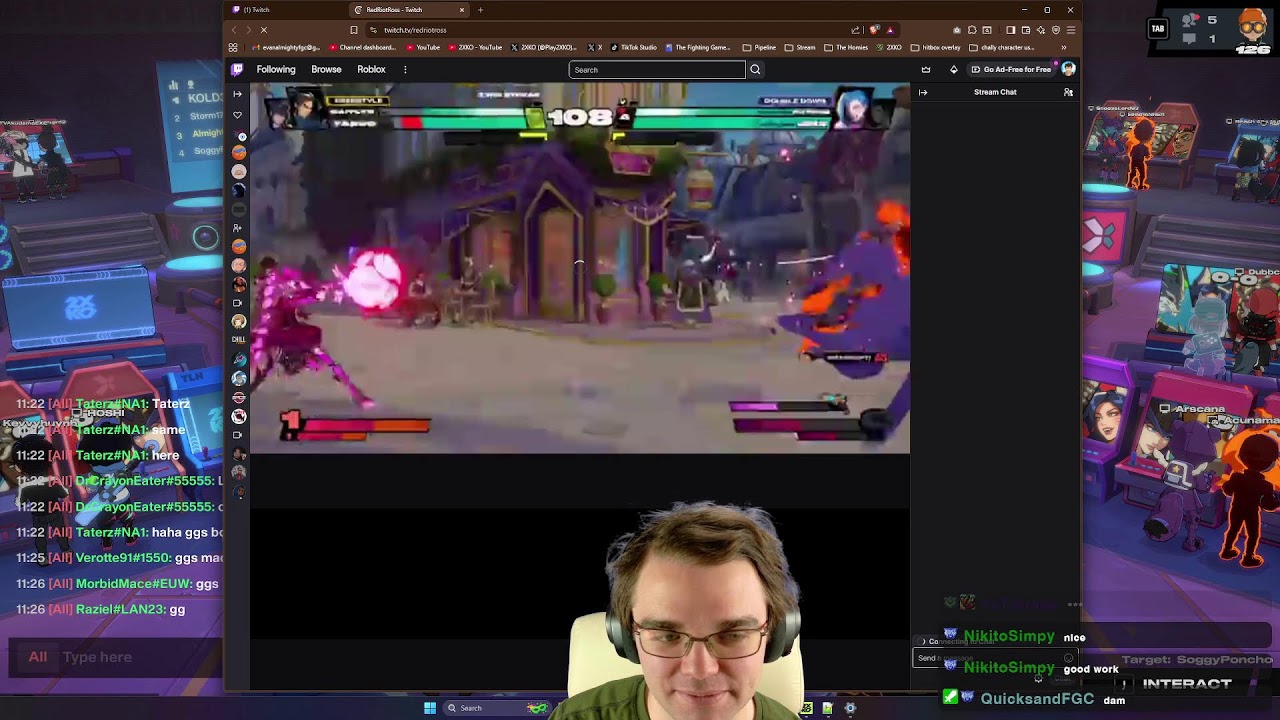Open Twitch notifications icon
1280x720 pixels.
pyautogui.click(x=953, y=70)
